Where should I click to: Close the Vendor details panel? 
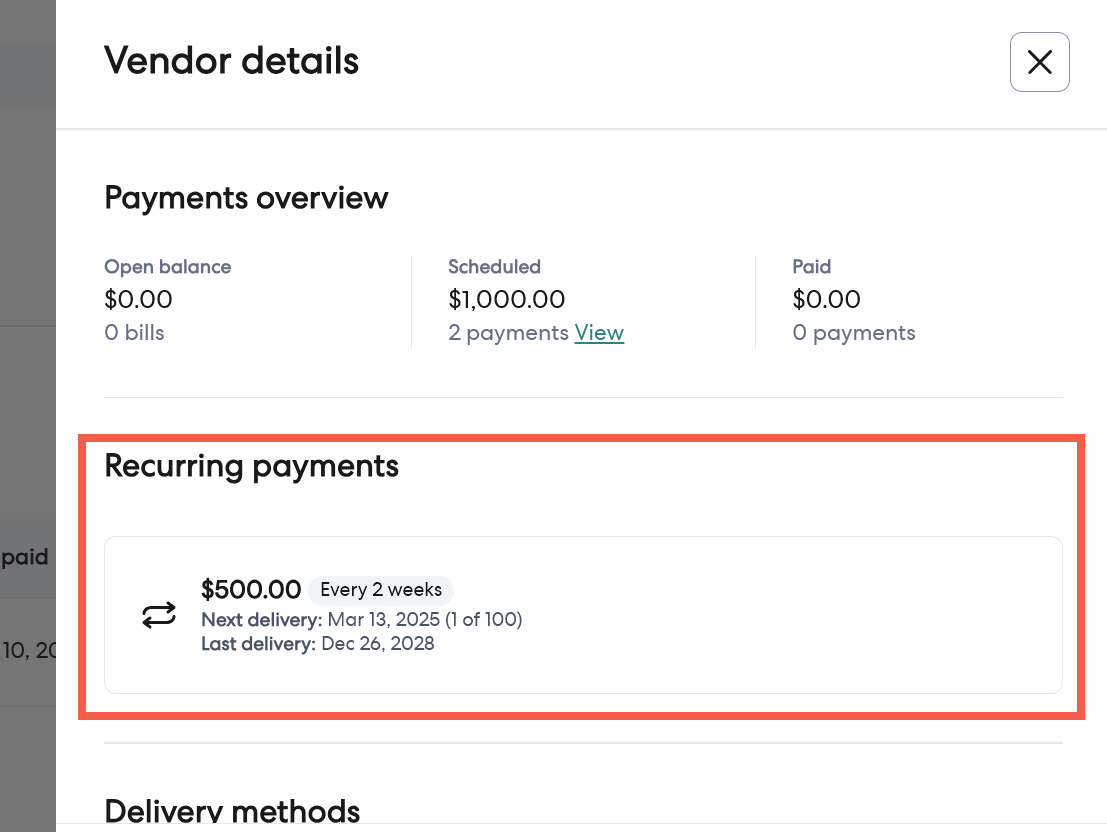(x=1040, y=62)
